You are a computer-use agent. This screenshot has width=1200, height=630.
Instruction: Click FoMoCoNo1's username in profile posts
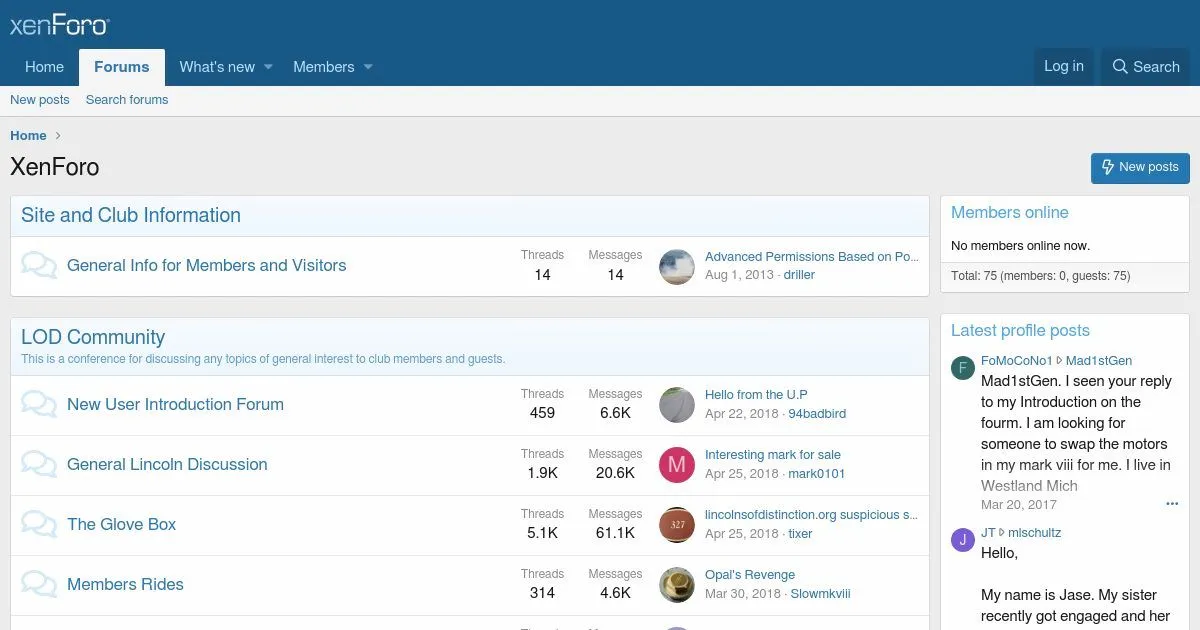pyautogui.click(x=1016, y=361)
